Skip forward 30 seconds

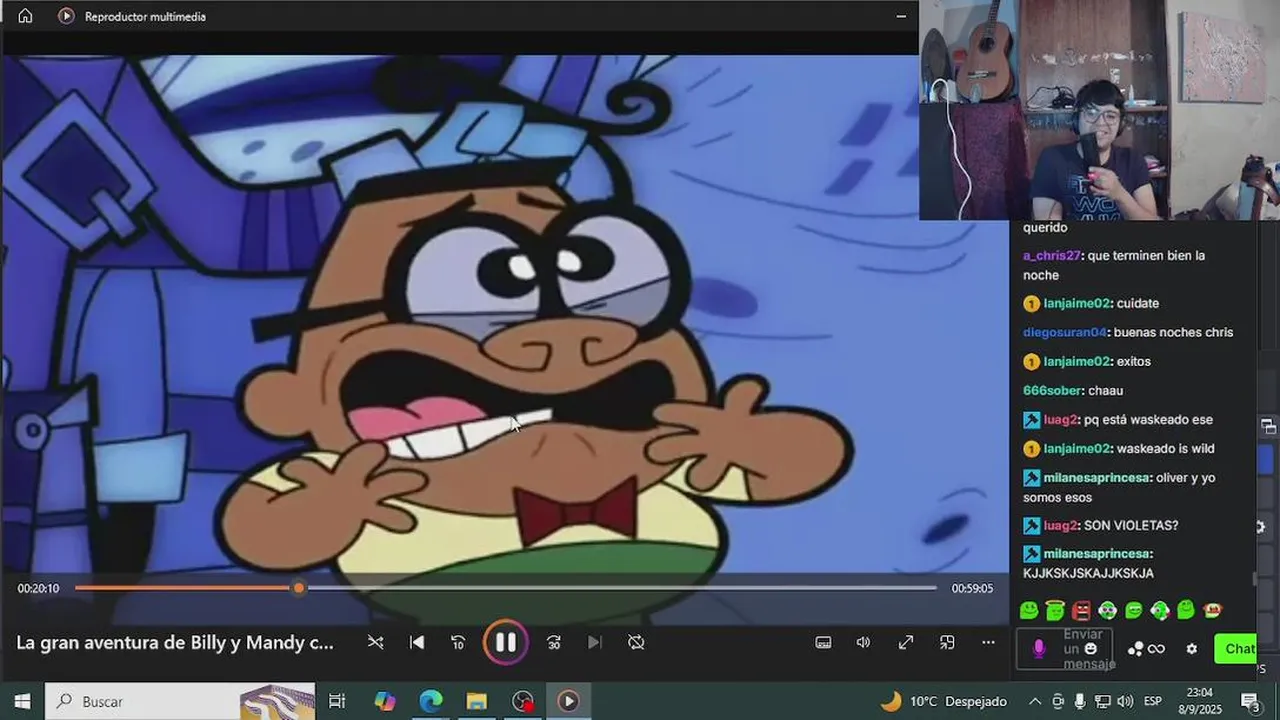(x=553, y=642)
